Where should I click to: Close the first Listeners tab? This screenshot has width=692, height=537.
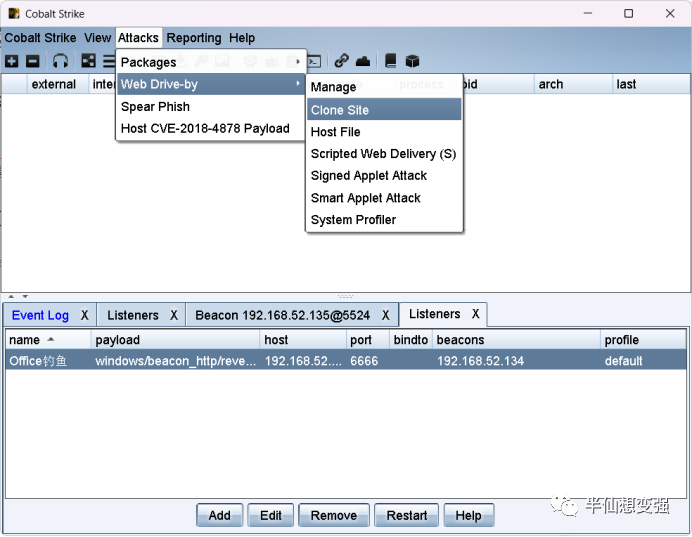pyautogui.click(x=174, y=315)
